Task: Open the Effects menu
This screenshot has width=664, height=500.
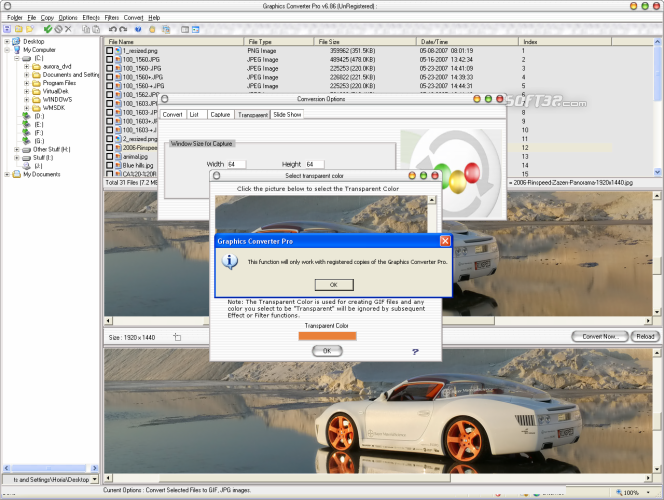Action: point(91,17)
